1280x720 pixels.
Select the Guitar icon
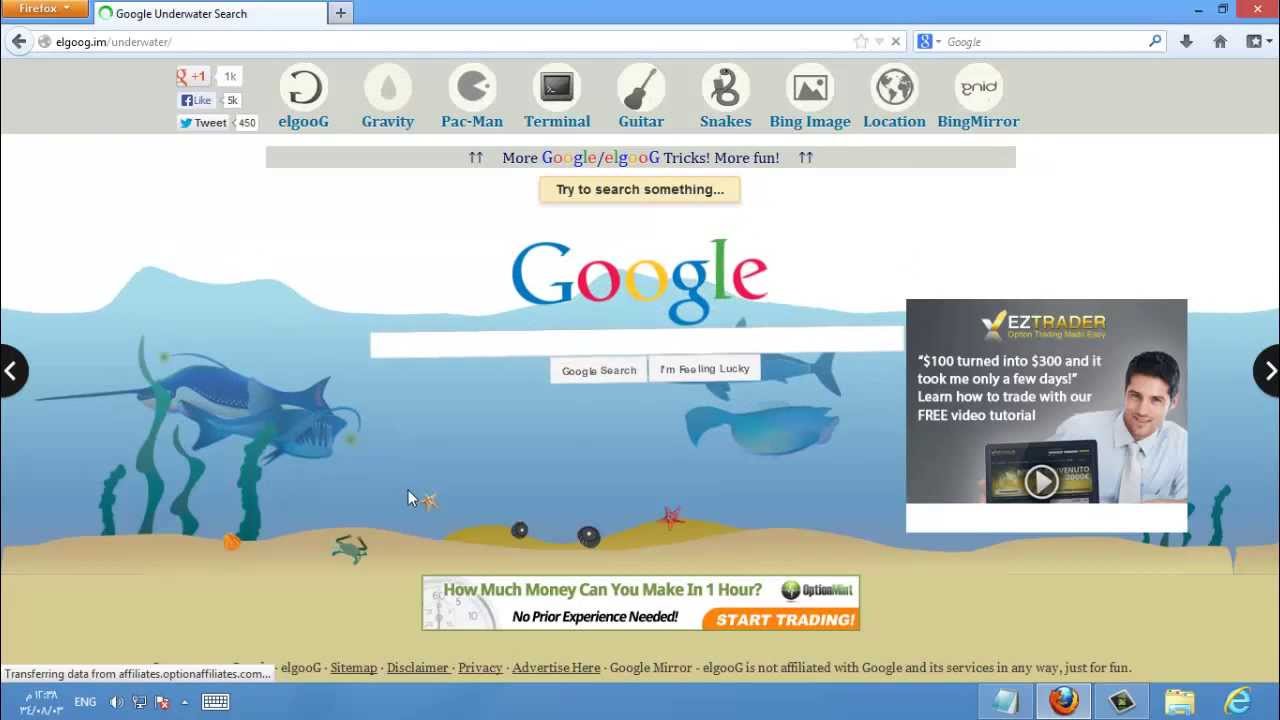[641, 89]
